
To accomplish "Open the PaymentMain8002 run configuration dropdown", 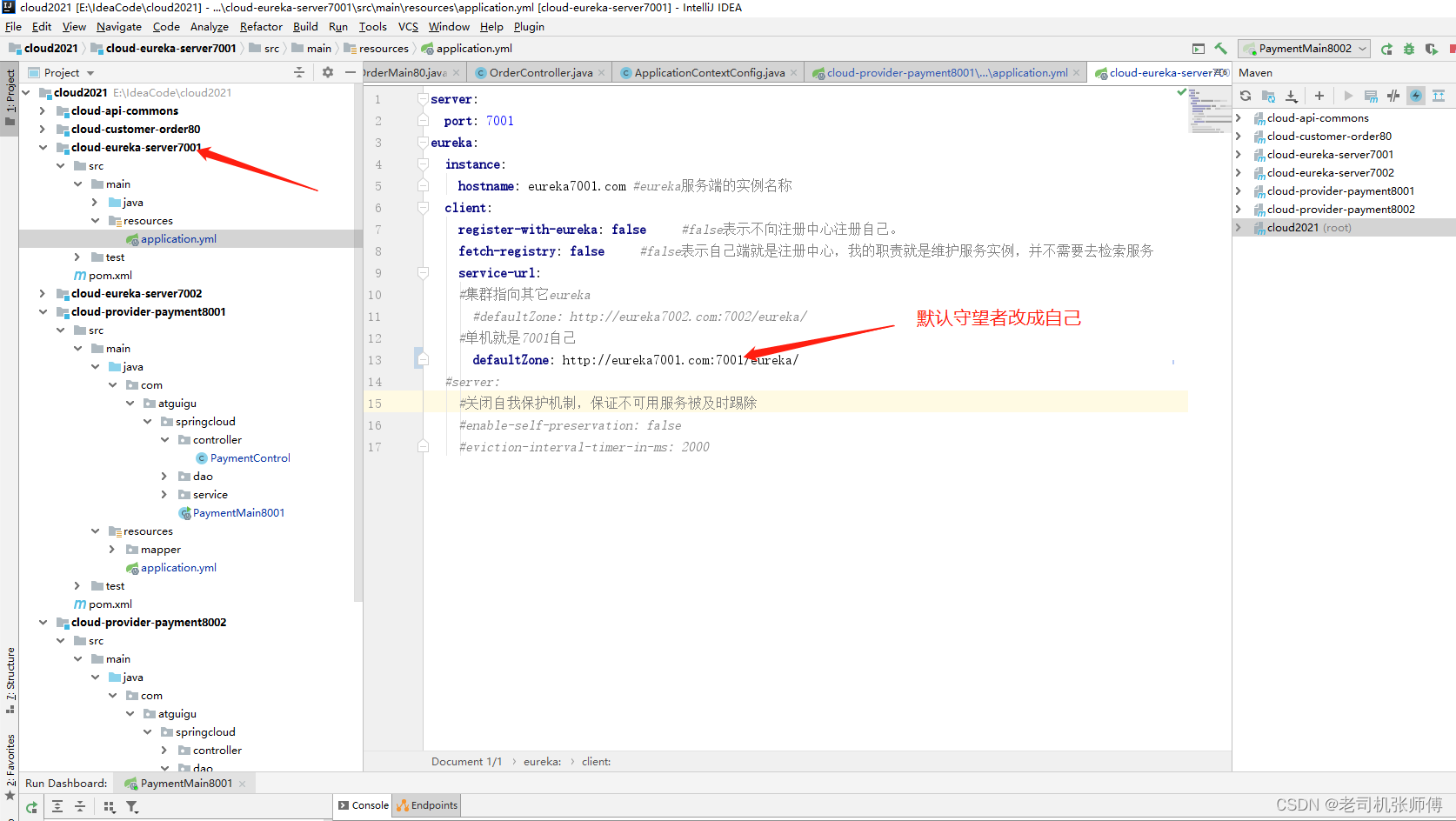I will [1305, 49].
